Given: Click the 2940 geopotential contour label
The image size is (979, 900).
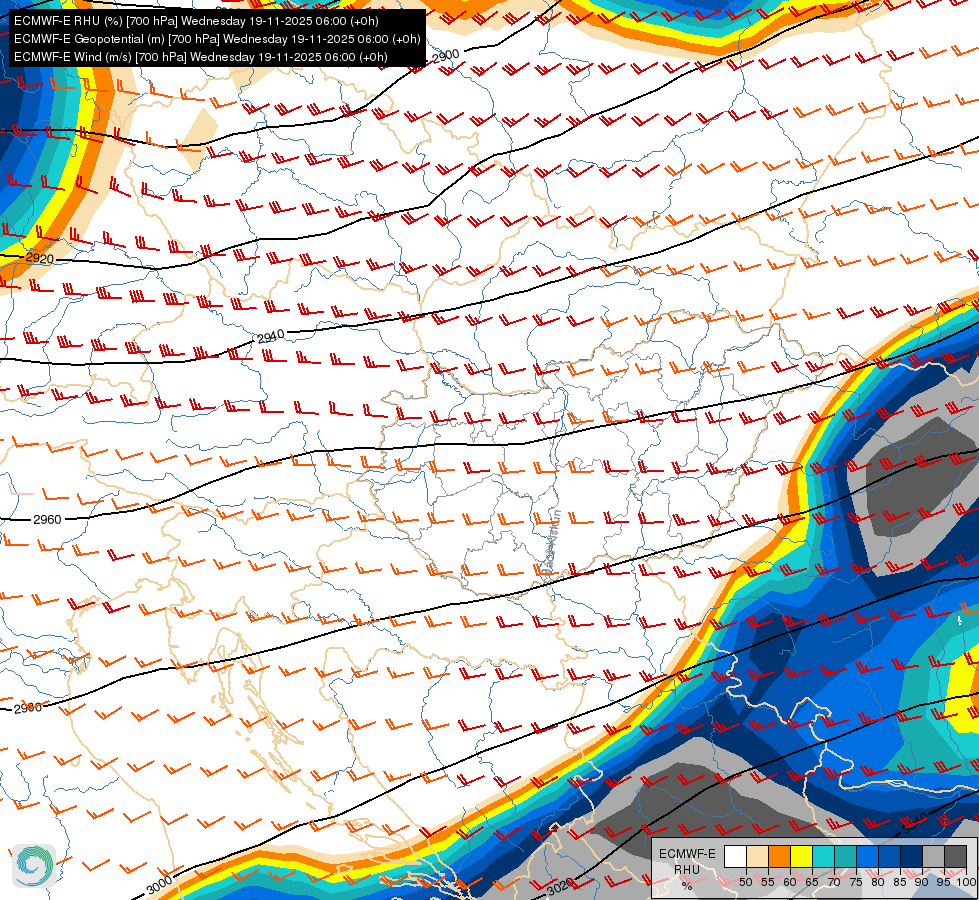Looking at the screenshot, I should coord(270,337).
